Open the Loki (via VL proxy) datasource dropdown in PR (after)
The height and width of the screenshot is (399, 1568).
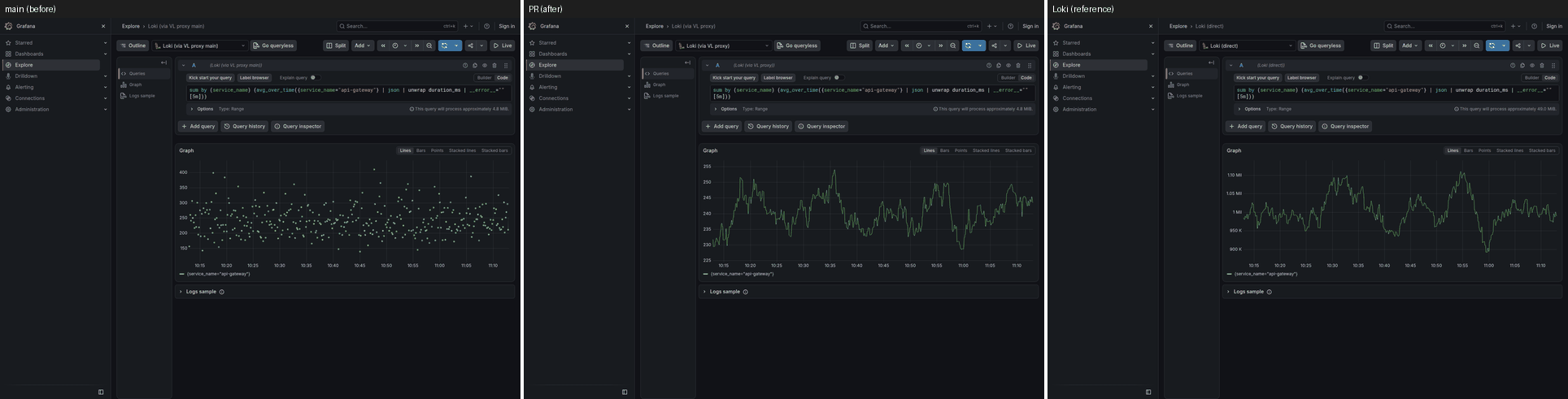pos(724,46)
